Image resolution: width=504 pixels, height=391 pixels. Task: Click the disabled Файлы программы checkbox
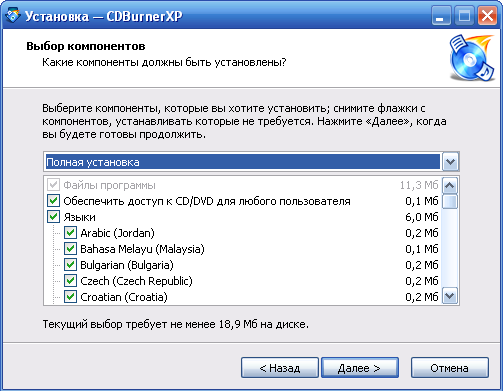pyautogui.click(x=53, y=185)
